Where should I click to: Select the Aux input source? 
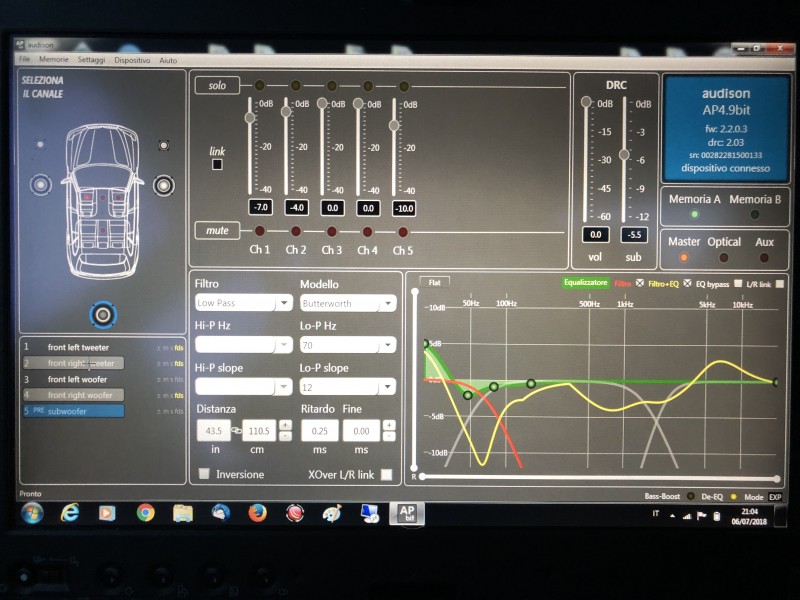tap(764, 258)
